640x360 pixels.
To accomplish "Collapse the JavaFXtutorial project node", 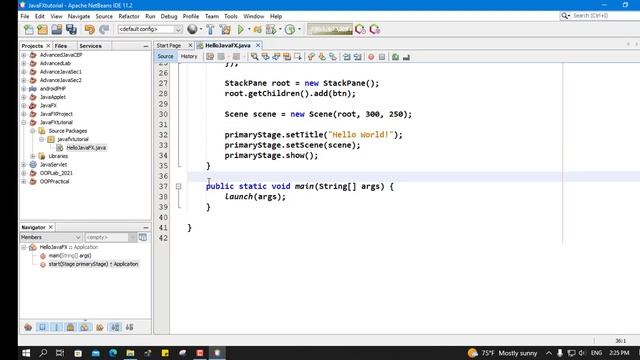I will [x=24, y=122].
